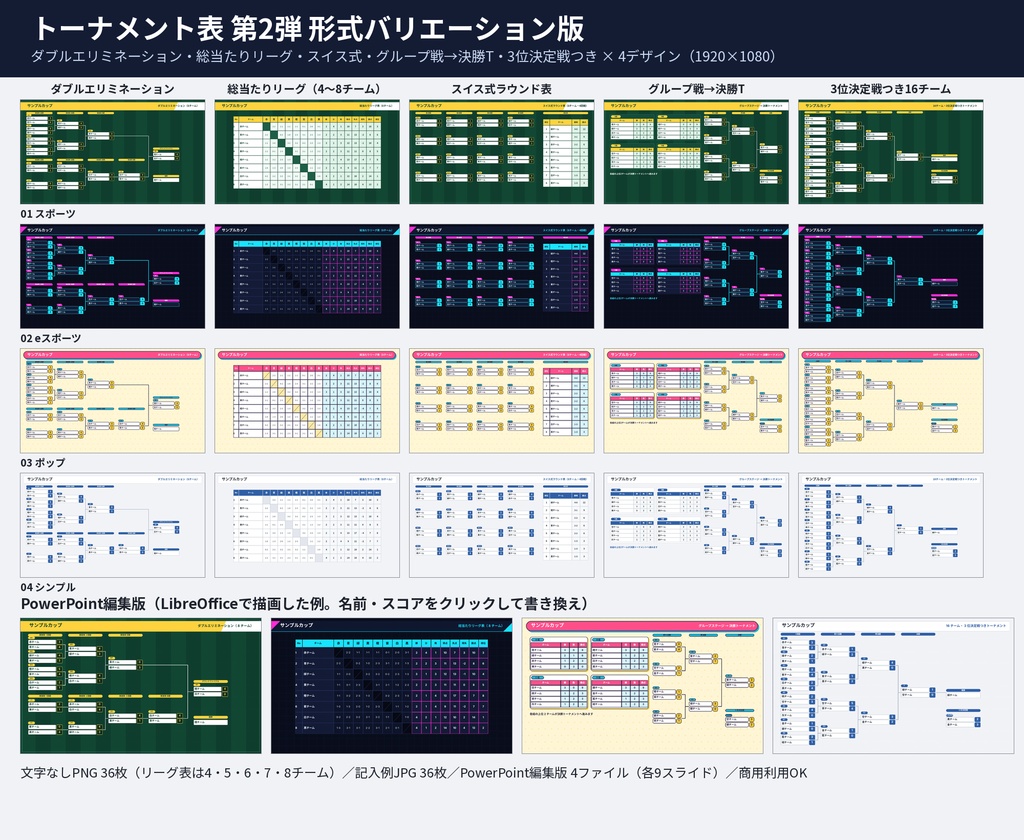Image resolution: width=1024 pixels, height=840 pixels.
Task: Click the '3位決定戦つき16チーム' column heading
Action: [x=891, y=89]
